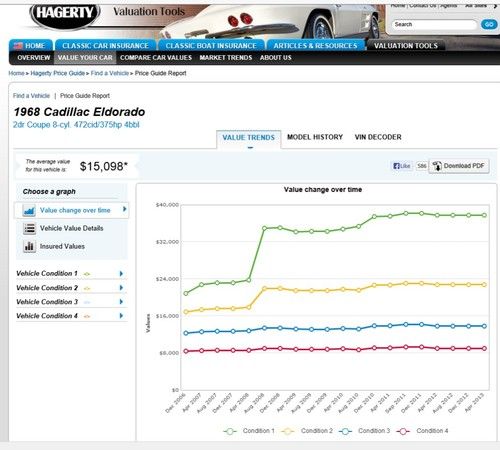Click the Hagerty Price Guide breadcrumb link

(x=58, y=73)
